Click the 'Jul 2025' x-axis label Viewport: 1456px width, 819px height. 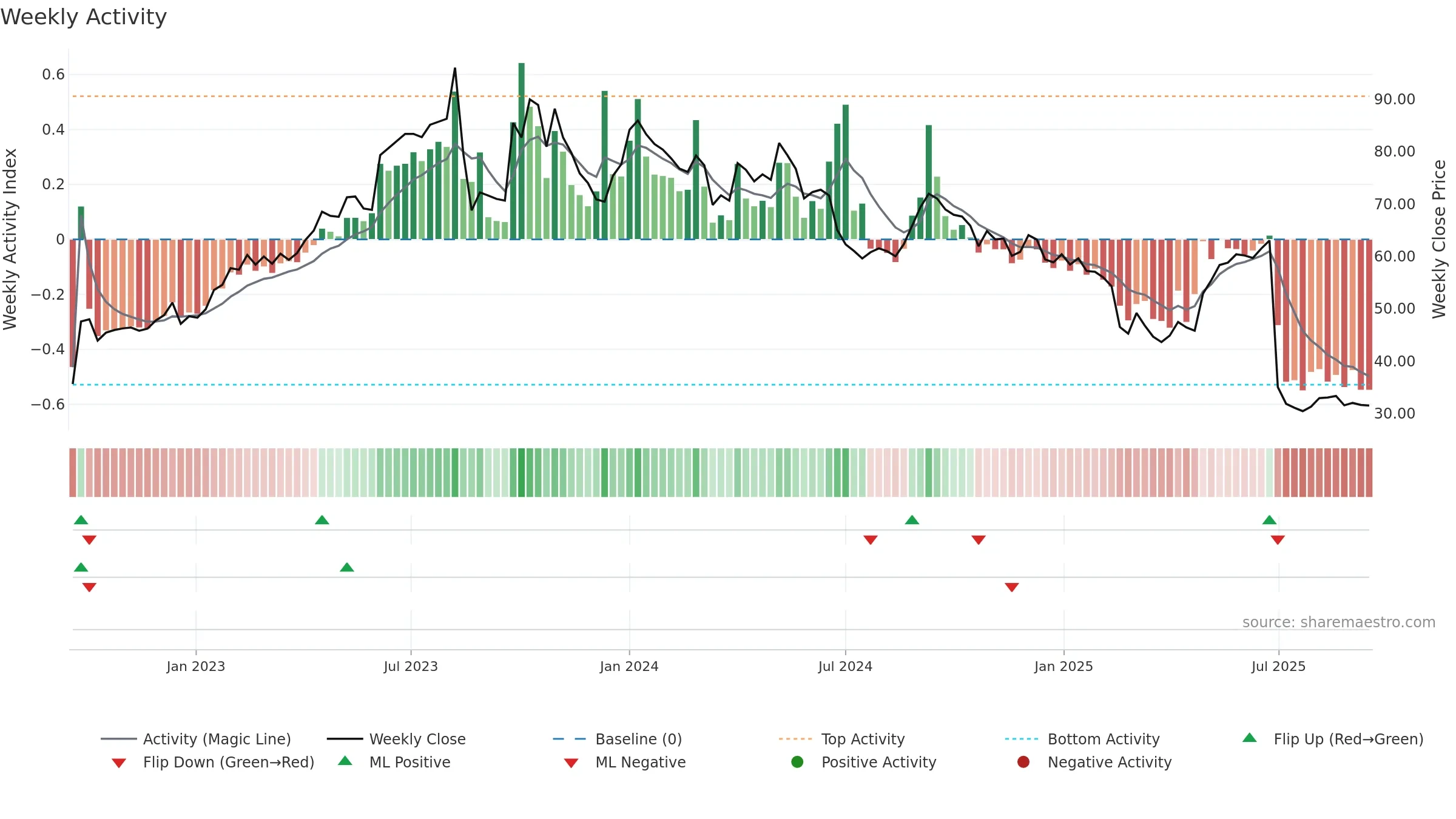(x=1278, y=666)
